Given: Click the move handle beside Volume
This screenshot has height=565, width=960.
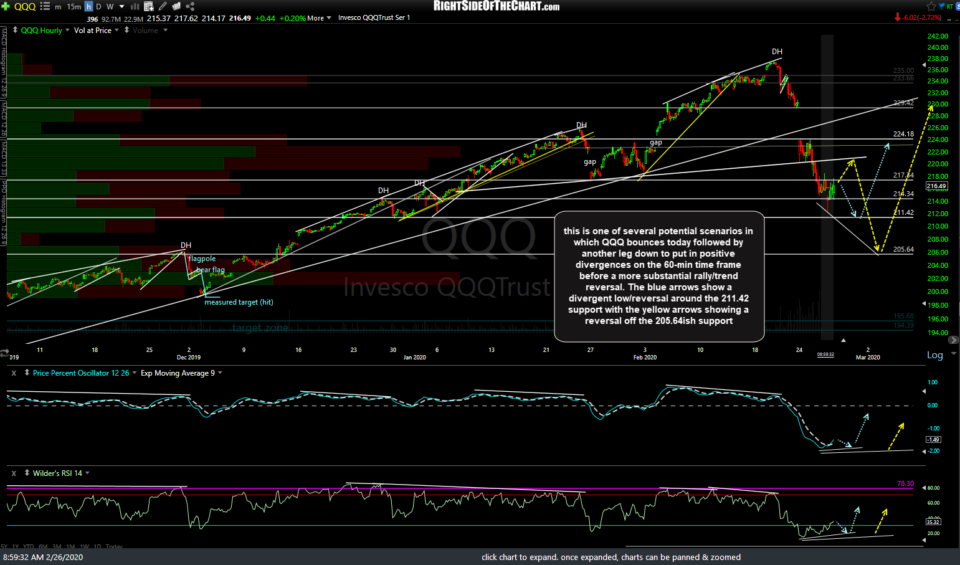Looking at the screenshot, I should [127, 30].
